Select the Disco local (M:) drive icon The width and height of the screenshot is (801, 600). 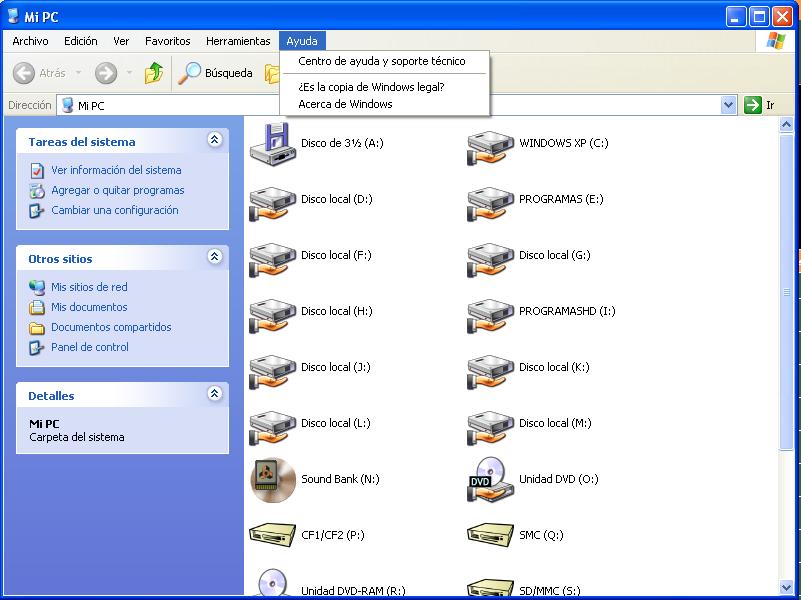(490, 428)
